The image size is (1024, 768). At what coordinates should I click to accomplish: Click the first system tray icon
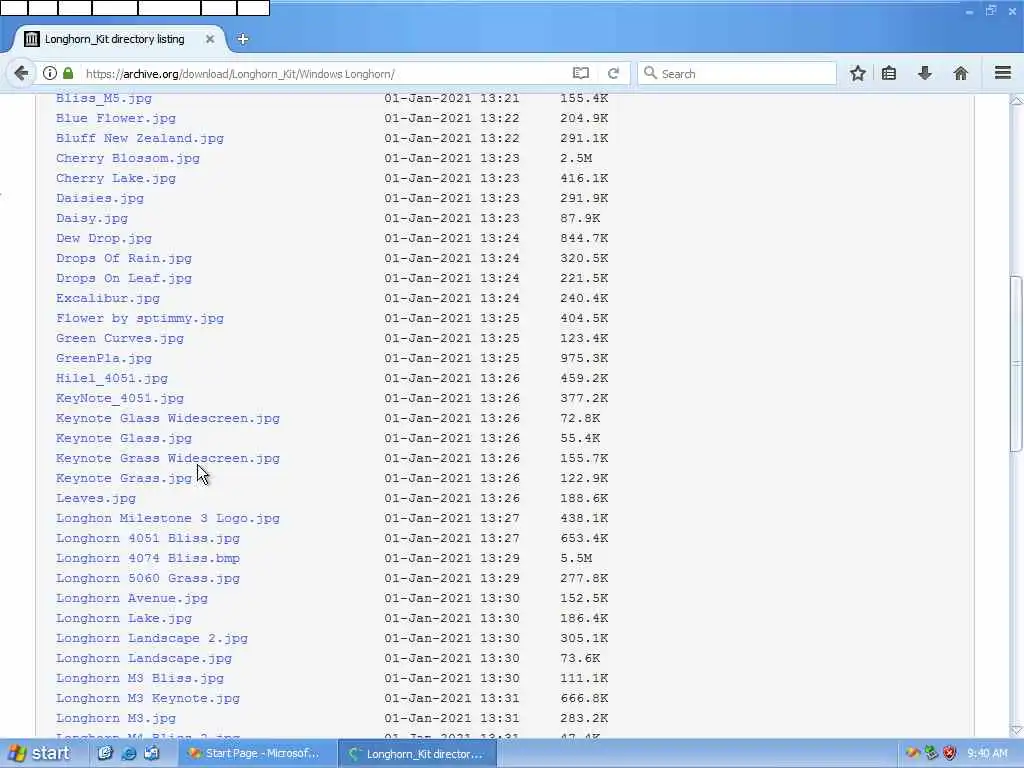coord(912,753)
